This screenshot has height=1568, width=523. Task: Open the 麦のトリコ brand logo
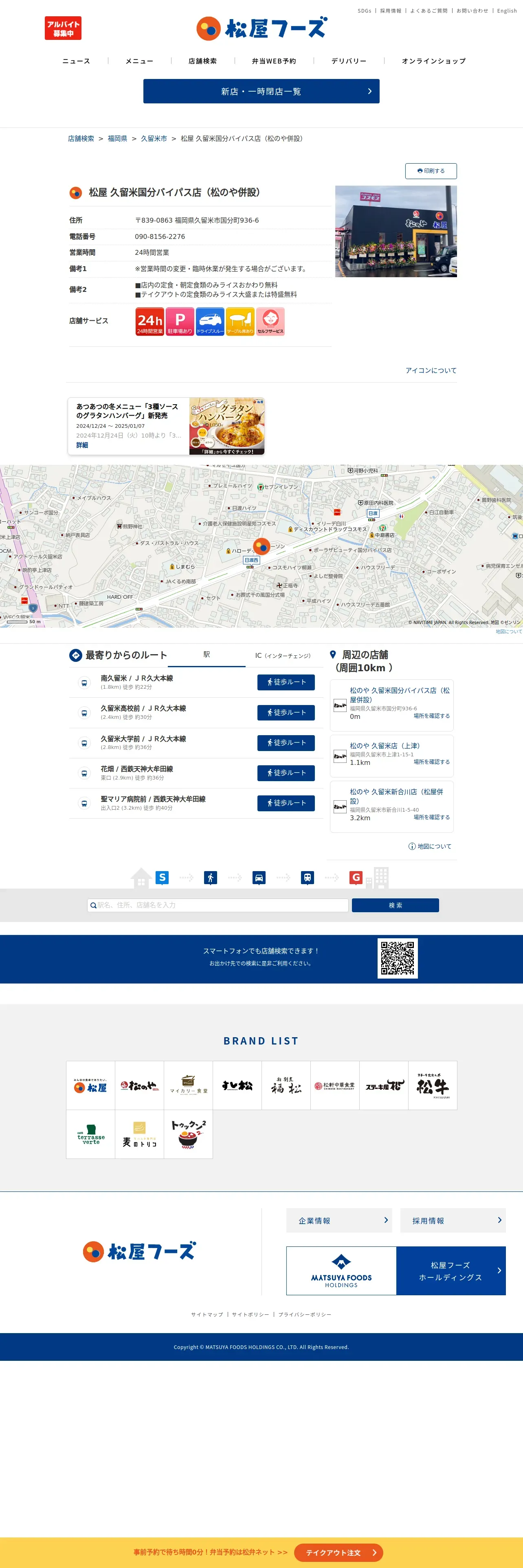tap(139, 1134)
